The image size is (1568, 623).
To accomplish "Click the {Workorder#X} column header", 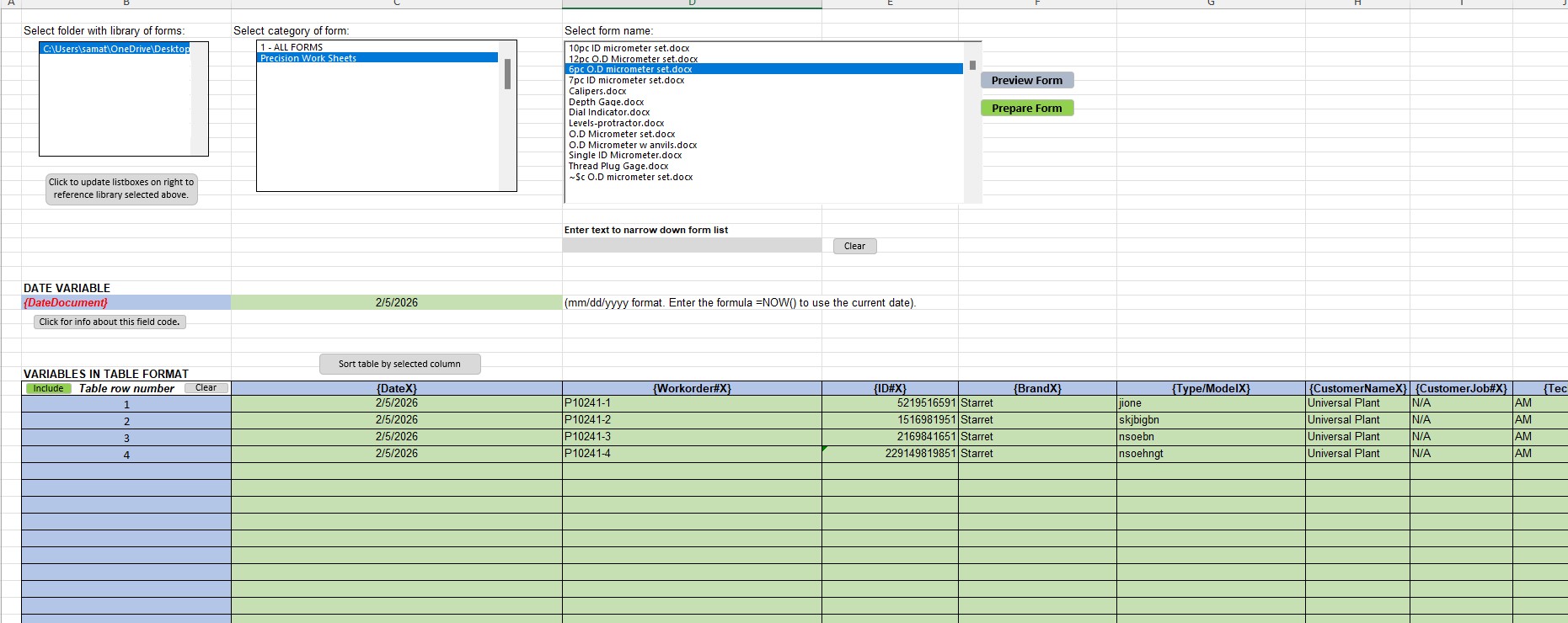I will coord(692,388).
